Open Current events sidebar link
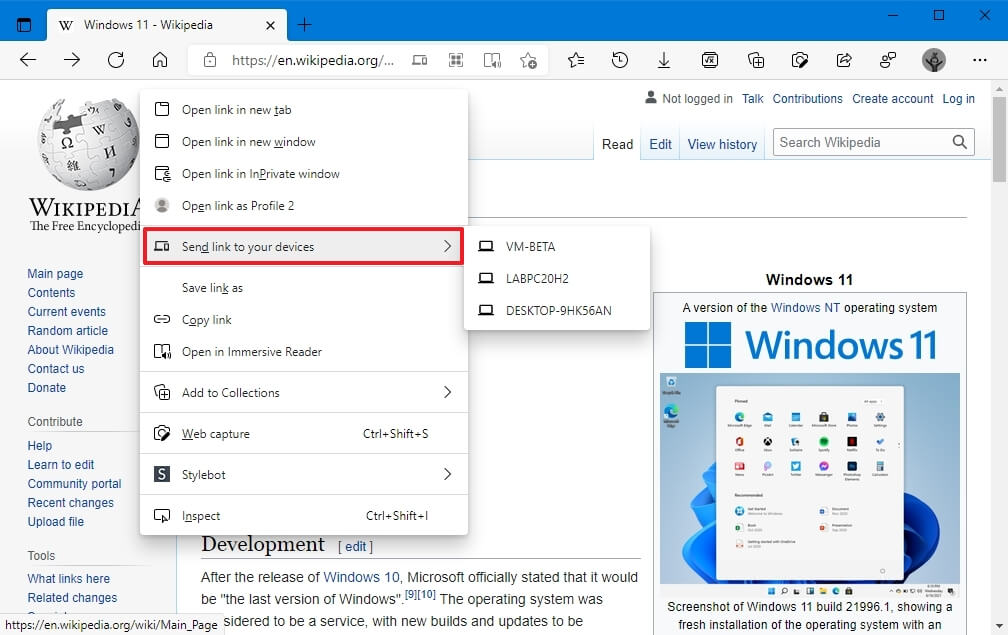This screenshot has height=635, width=1008. tap(66, 312)
